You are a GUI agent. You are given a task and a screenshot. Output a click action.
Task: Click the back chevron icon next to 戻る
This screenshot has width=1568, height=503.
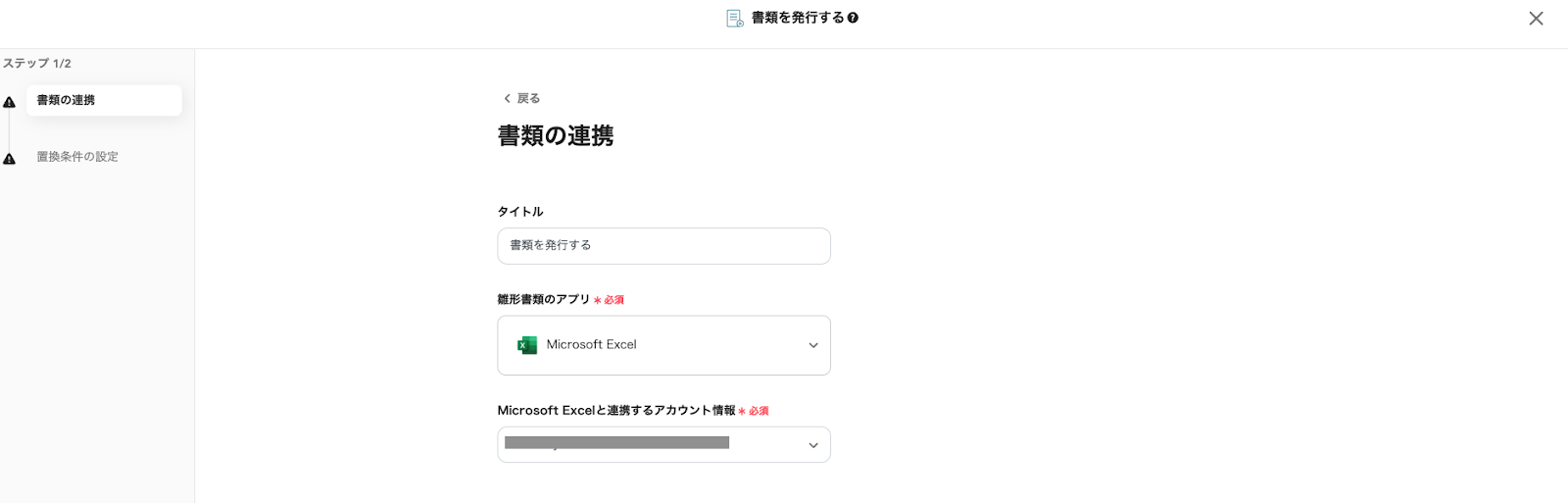click(x=507, y=98)
